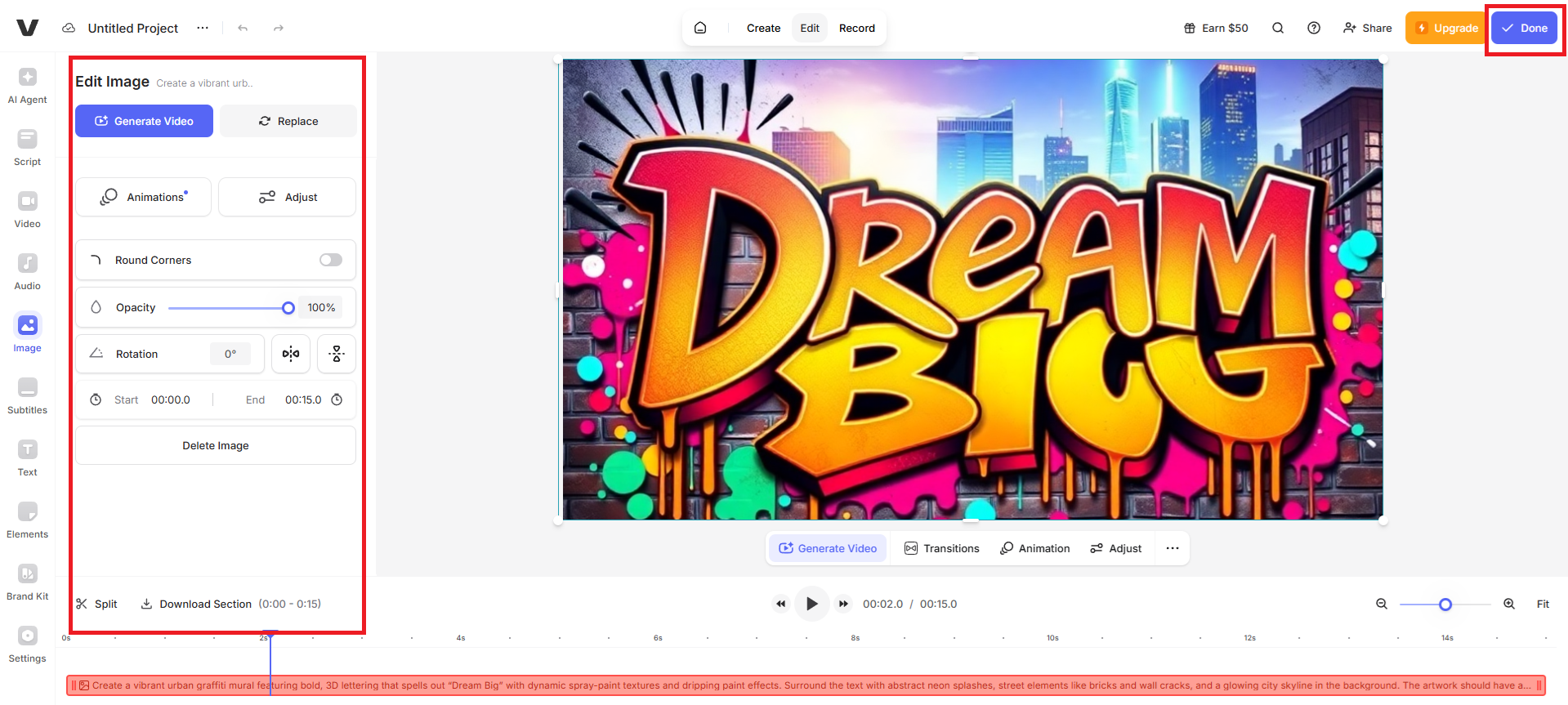Set start time with clock icon
The width and height of the screenshot is (1568, 705).
[x=96, y=399]
